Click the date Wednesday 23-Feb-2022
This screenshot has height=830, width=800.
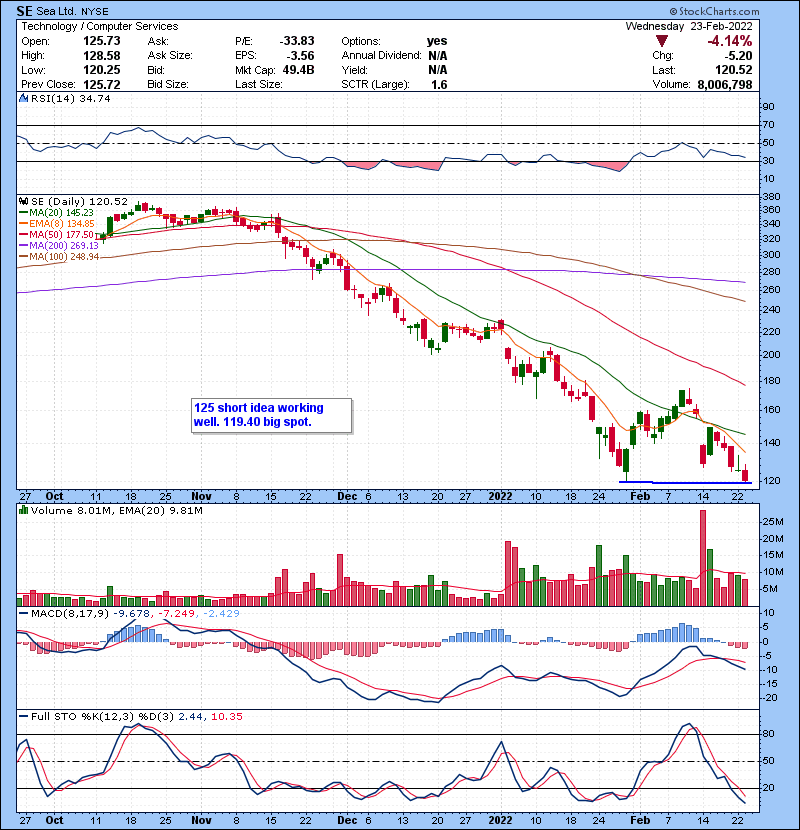689,26
